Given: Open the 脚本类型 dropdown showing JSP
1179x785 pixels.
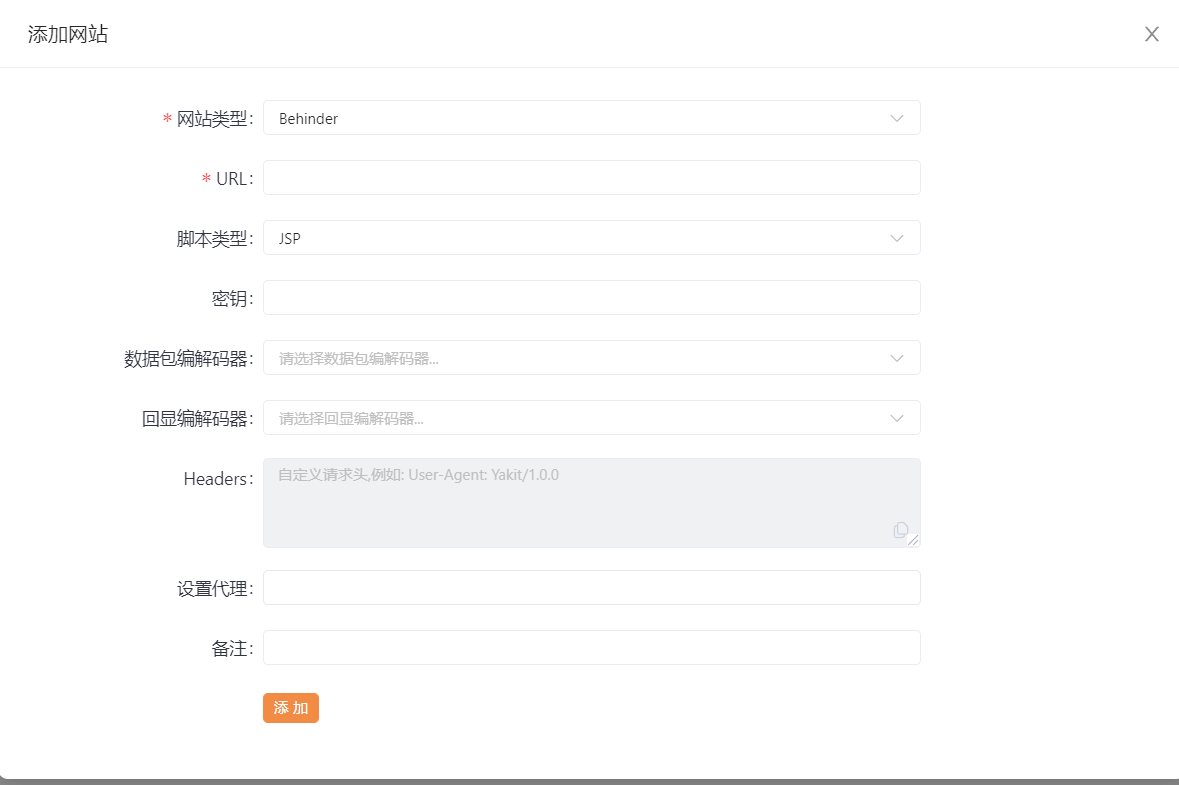Looking at the screenshot, I should point(590,237).
